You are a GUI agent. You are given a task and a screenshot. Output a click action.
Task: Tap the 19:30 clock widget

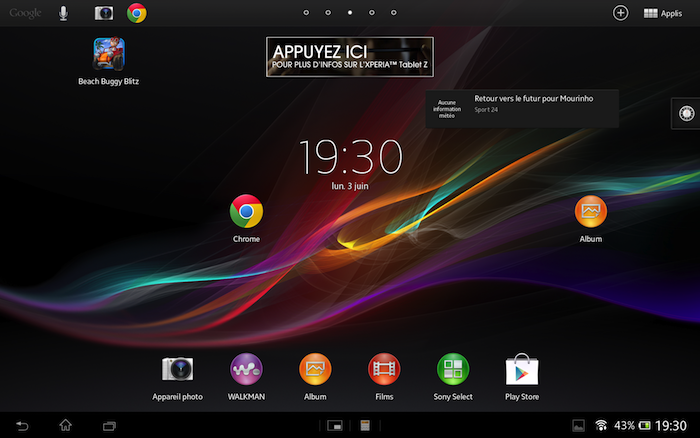coord(351,158)
